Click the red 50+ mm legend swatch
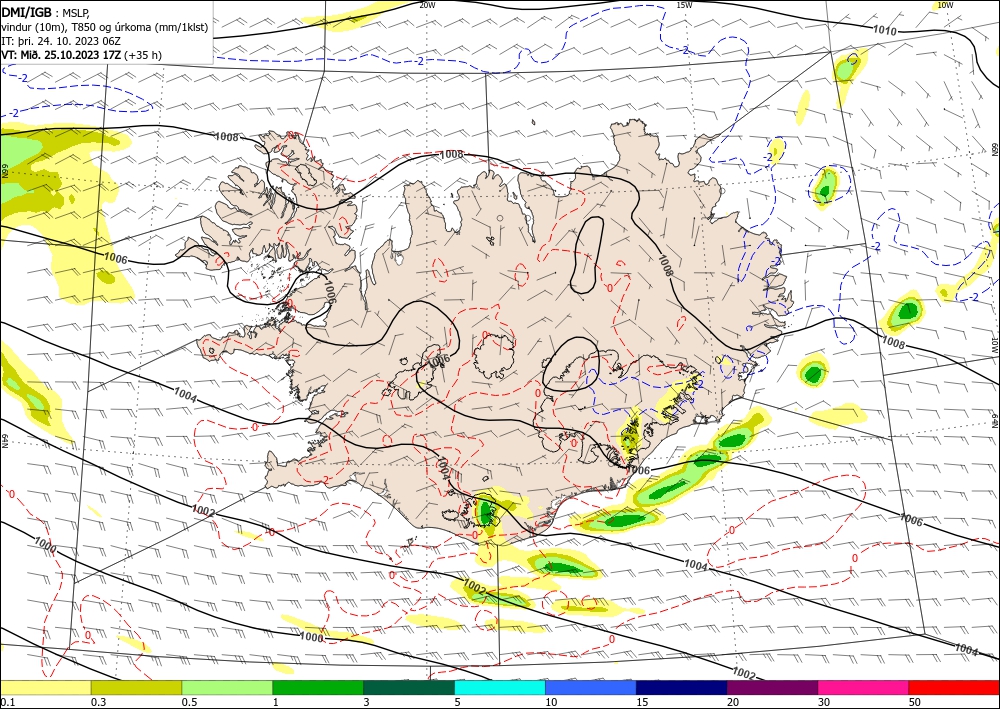 954,687
